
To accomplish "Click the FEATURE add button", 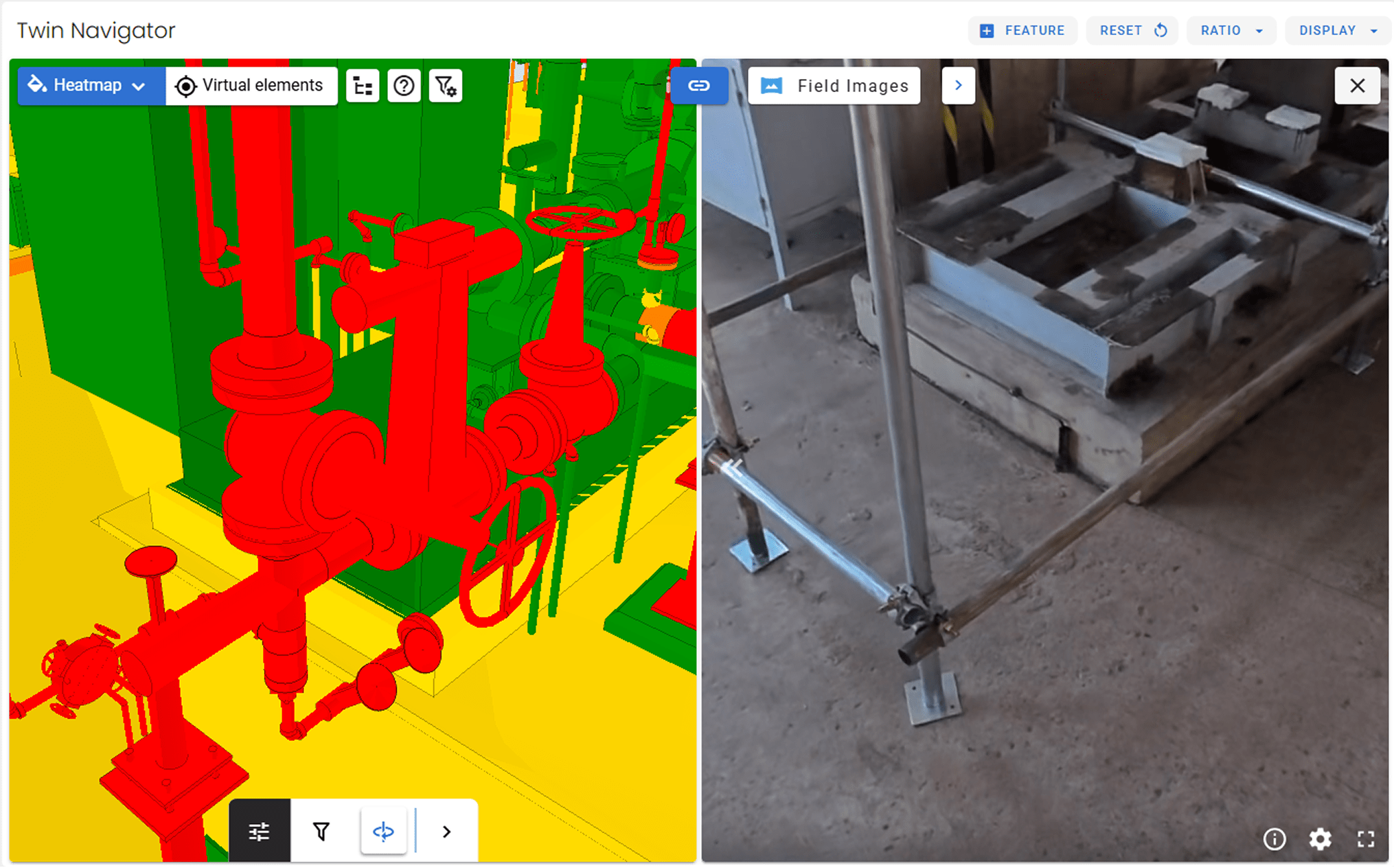I will pos(1022,31).
